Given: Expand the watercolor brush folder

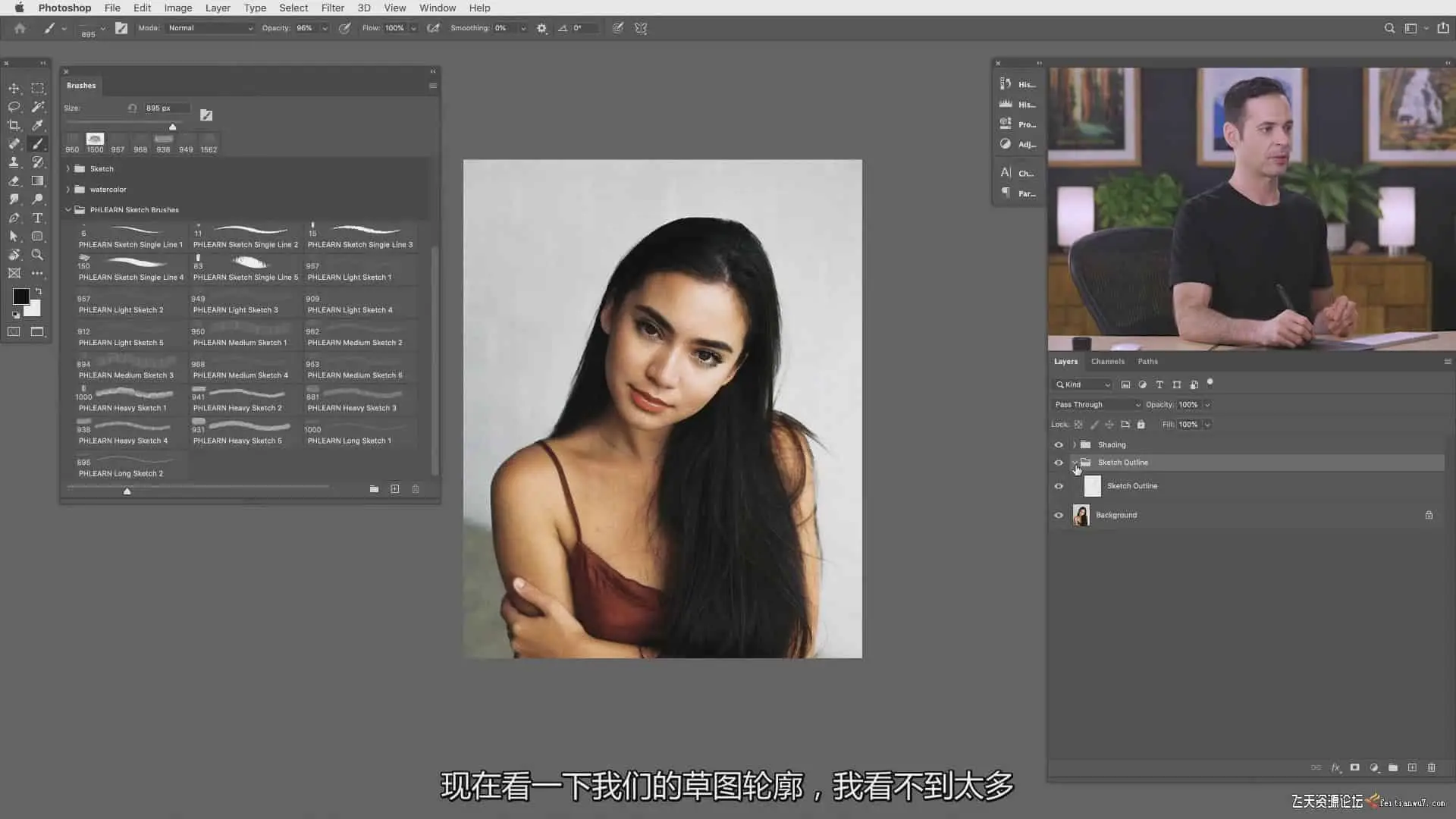Looking at the screenshot, I should pos(68,190).
